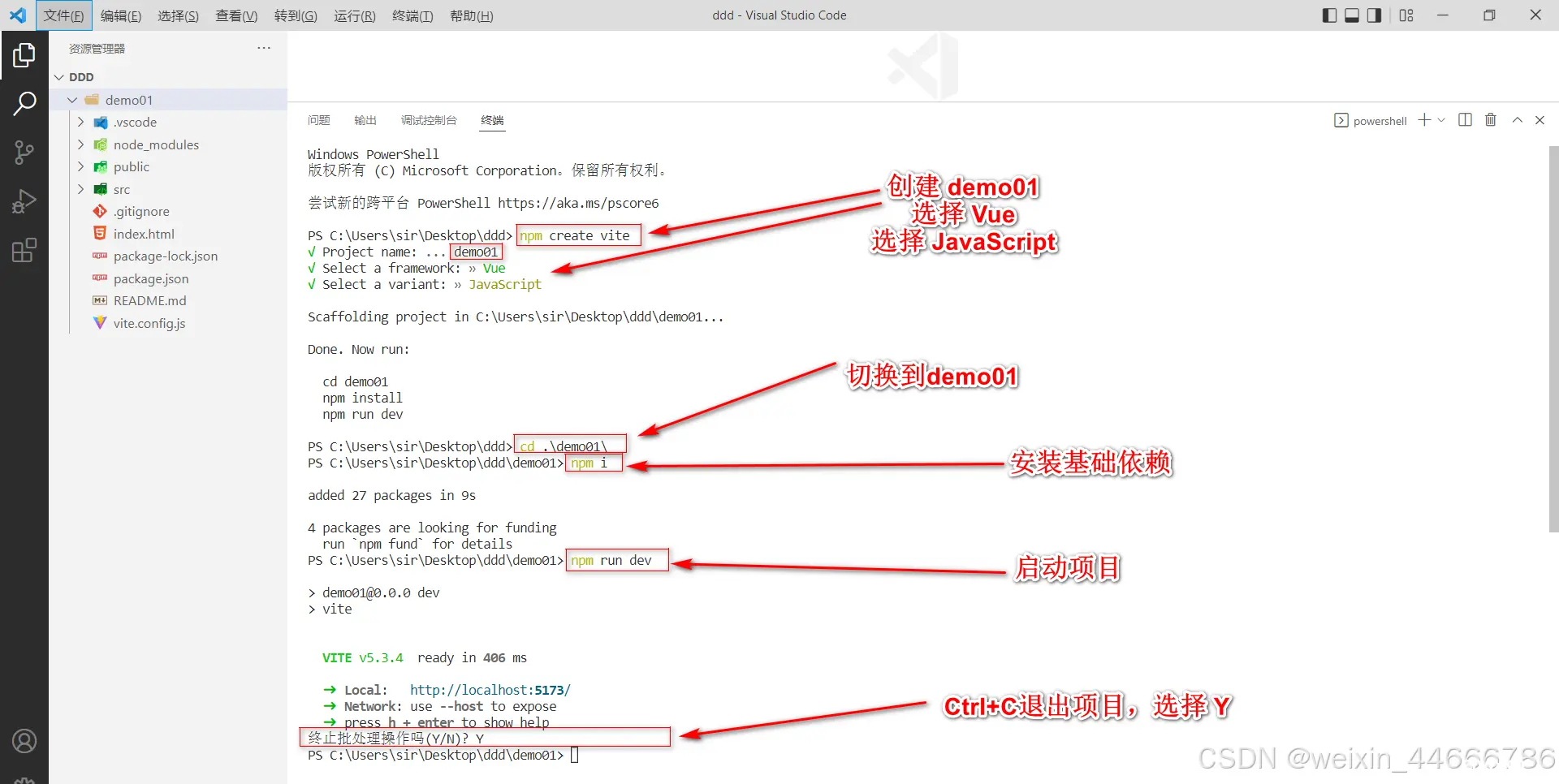The height and width of the screenshot is (784, 1559).
Task: Switch to the 输出 panel tab
Action: [365, 120]
